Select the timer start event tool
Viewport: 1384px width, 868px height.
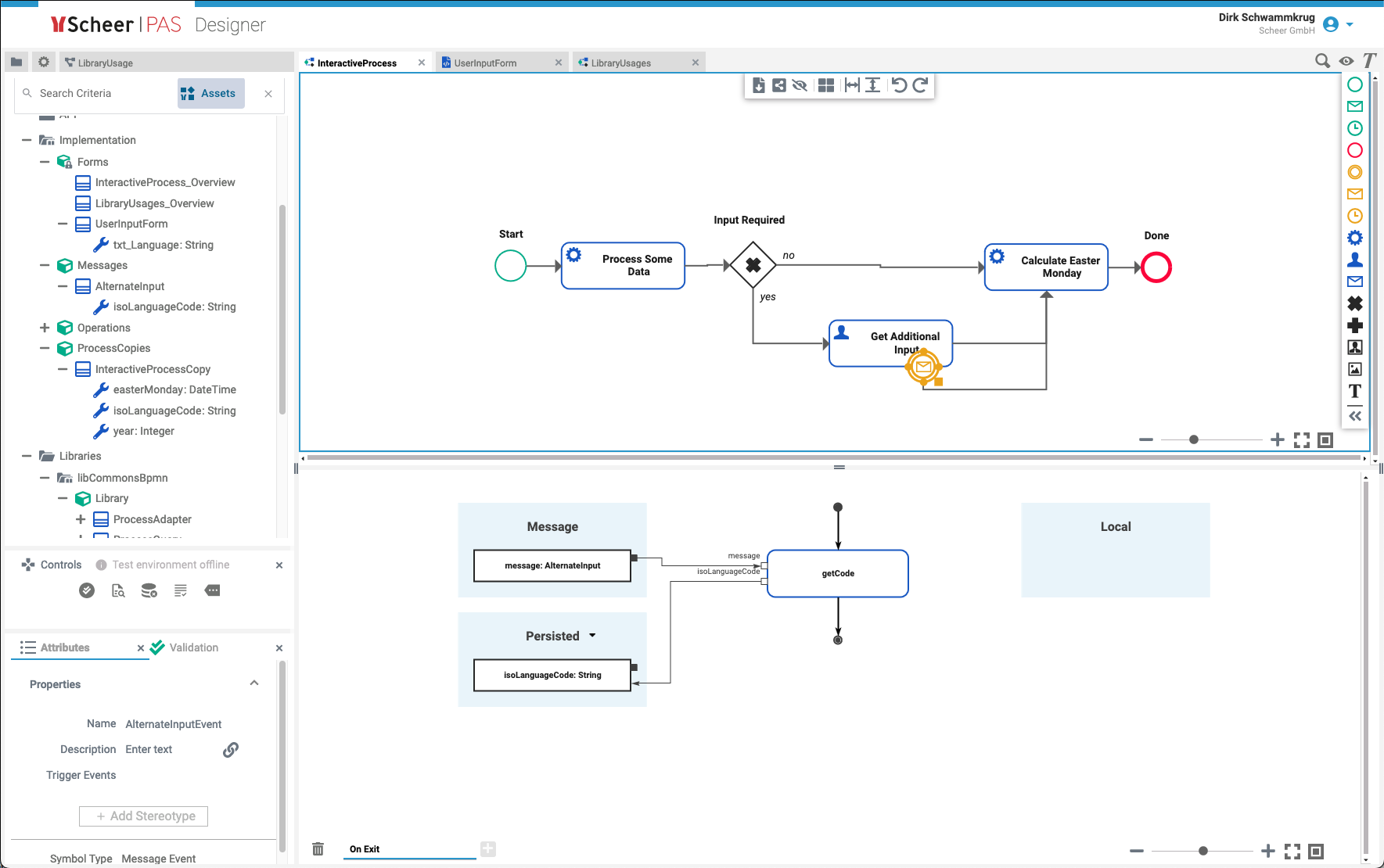coord(1355,128)
